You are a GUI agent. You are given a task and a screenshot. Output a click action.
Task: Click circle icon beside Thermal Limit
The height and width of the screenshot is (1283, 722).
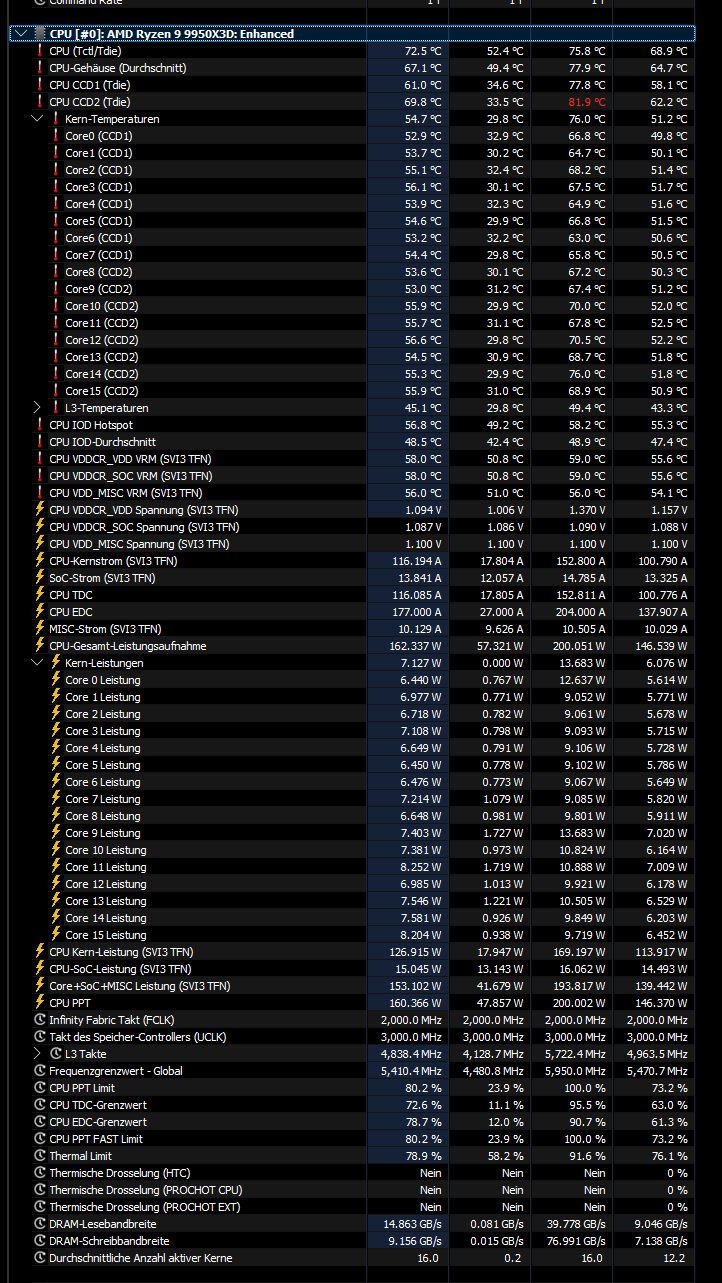[40, 1156]
